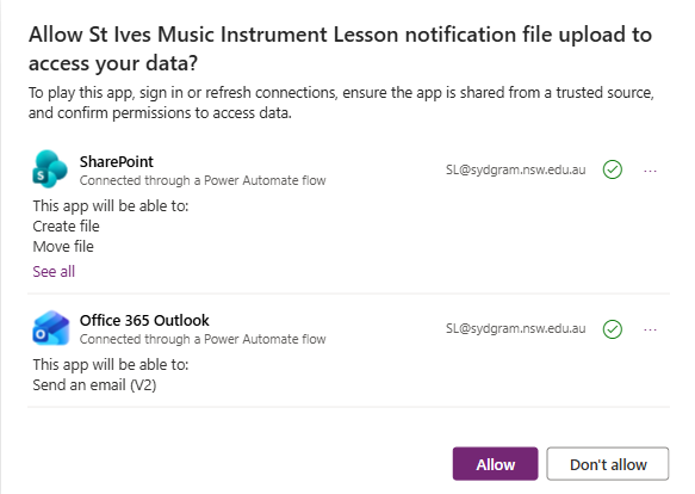Click the trusted source description paragraph

(x=341, y=103)
